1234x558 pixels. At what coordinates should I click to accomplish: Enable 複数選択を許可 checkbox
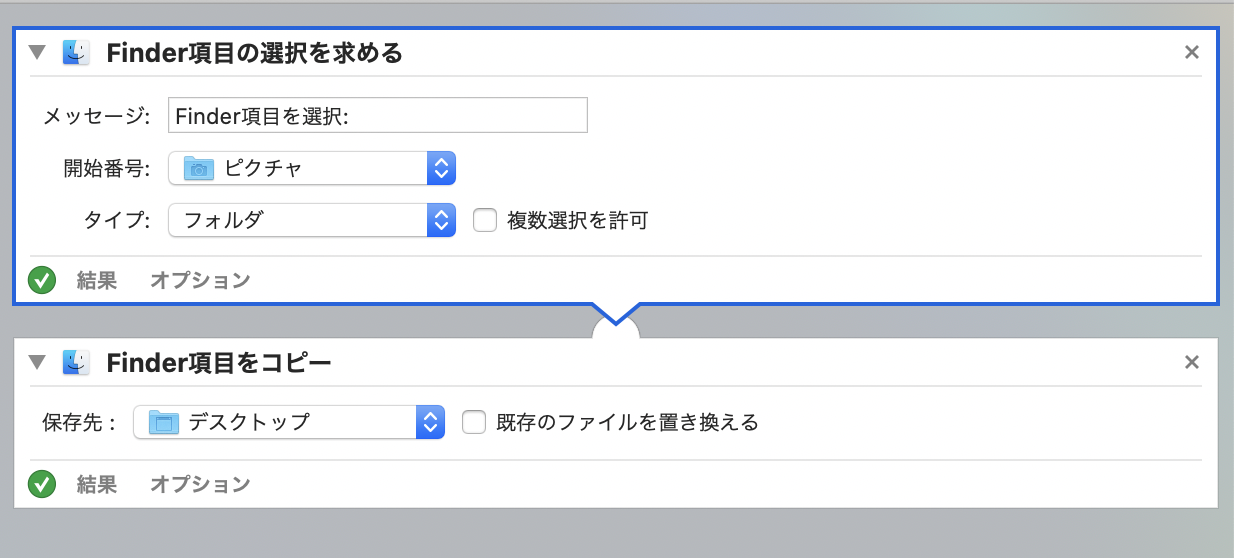pyautogui.click(x=485, y=220)
